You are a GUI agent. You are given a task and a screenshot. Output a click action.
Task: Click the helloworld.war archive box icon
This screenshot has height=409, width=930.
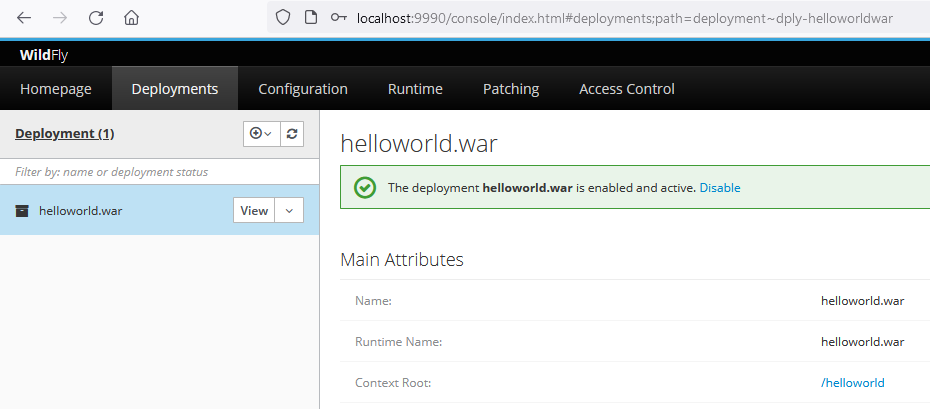point(22,210)
